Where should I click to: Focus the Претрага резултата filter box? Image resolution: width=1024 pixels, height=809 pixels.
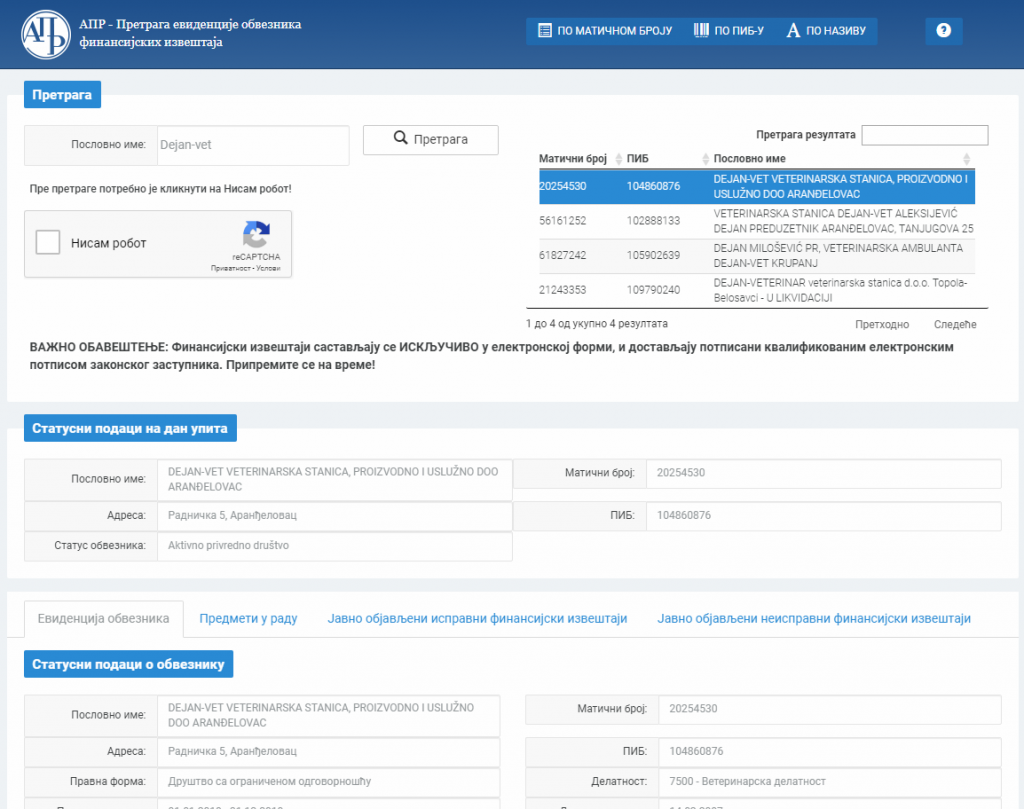924,135
